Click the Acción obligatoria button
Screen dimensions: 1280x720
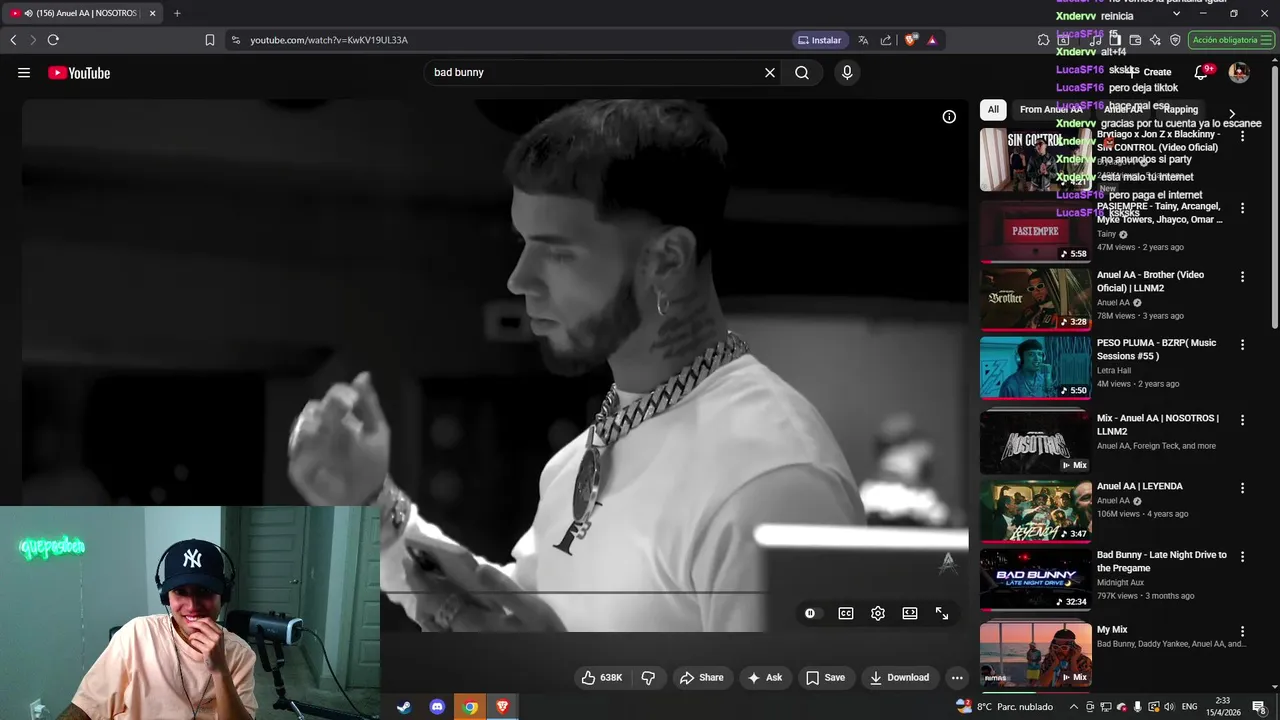(1231, 40)
